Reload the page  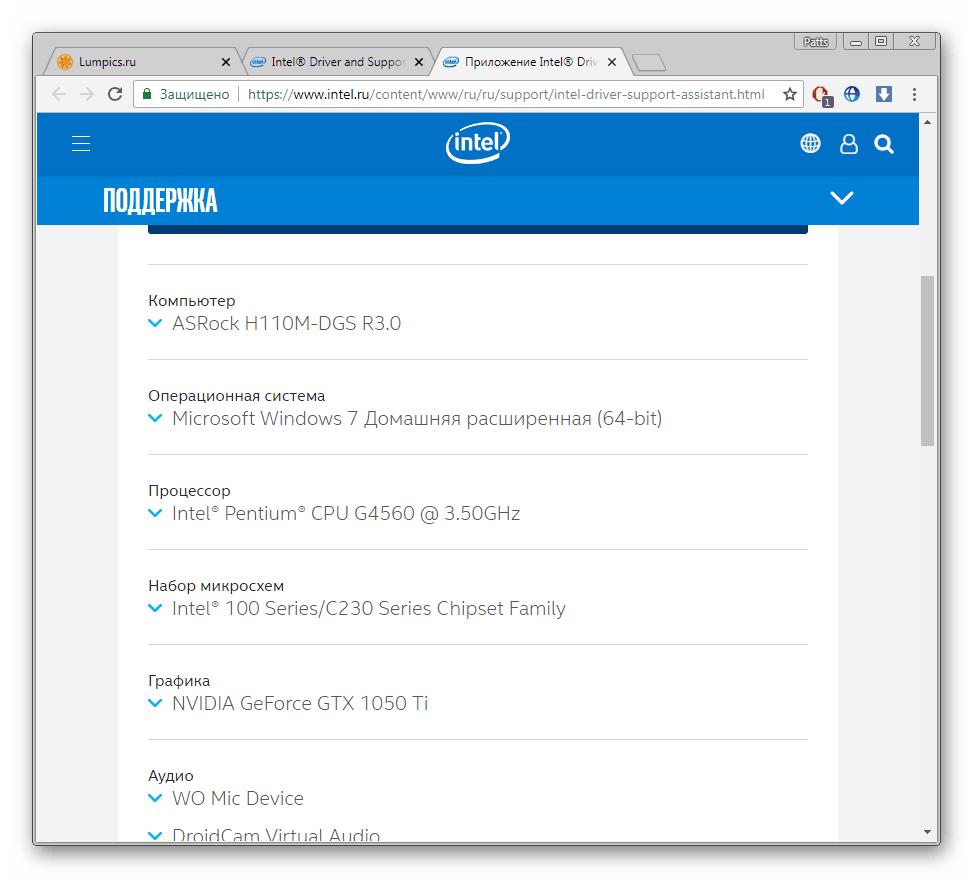[x=115, y=94]
